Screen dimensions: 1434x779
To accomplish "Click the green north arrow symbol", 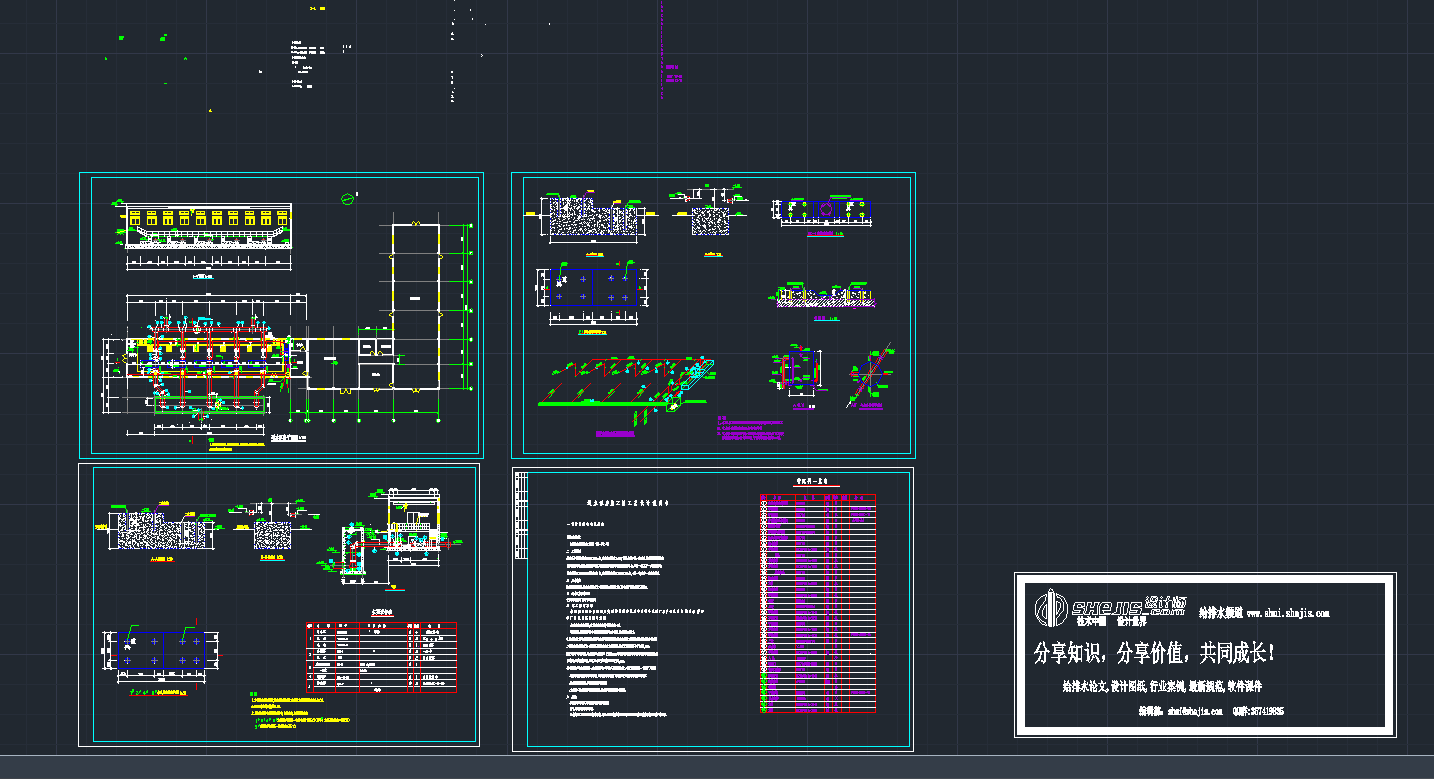I will 347,197.
